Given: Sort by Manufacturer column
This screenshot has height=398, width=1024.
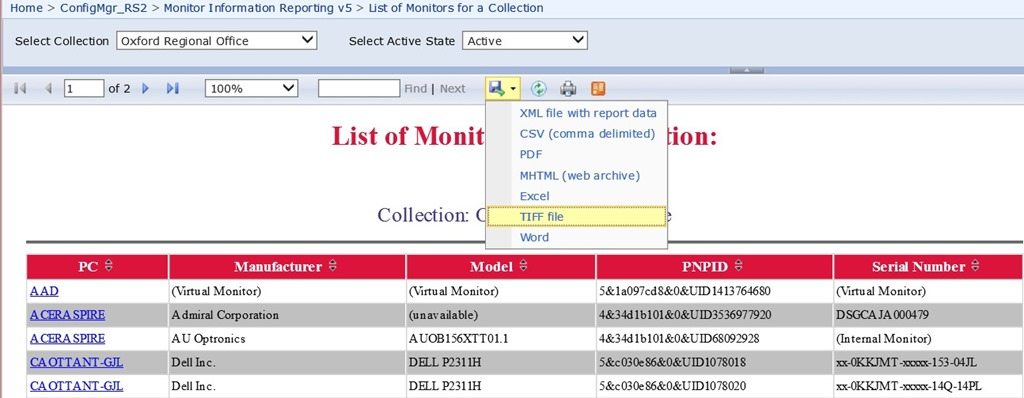Looking at the screenshot, I should tap(332, 267).
